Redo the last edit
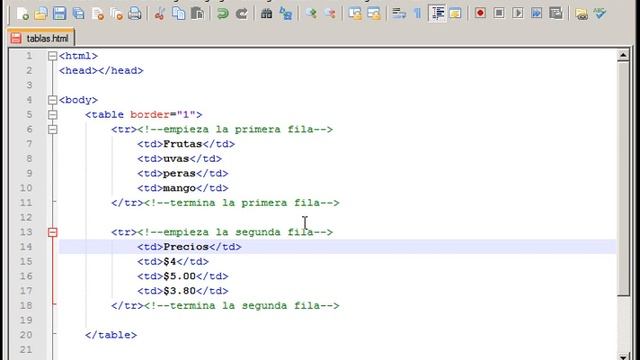The image size is (640, 360). click(242, 13)
